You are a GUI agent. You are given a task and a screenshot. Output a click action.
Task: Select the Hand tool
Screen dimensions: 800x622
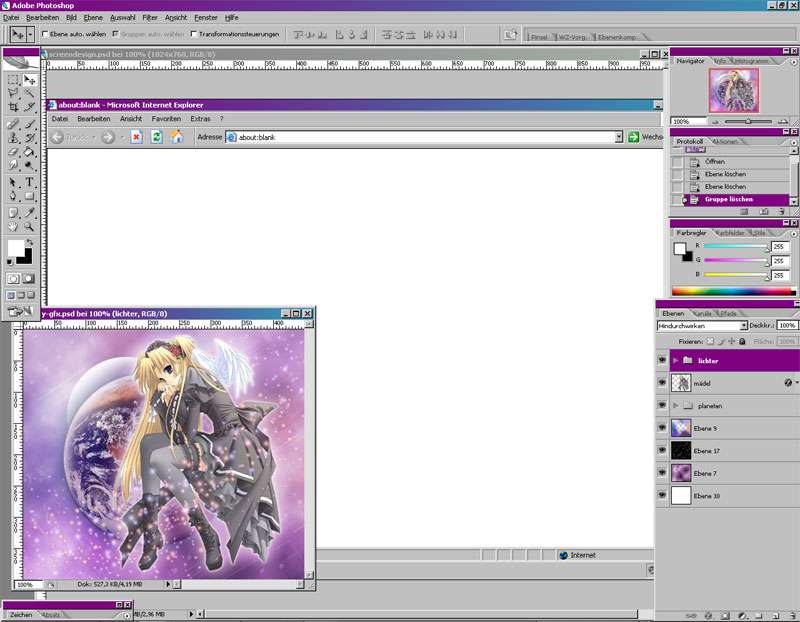[13, 226]
